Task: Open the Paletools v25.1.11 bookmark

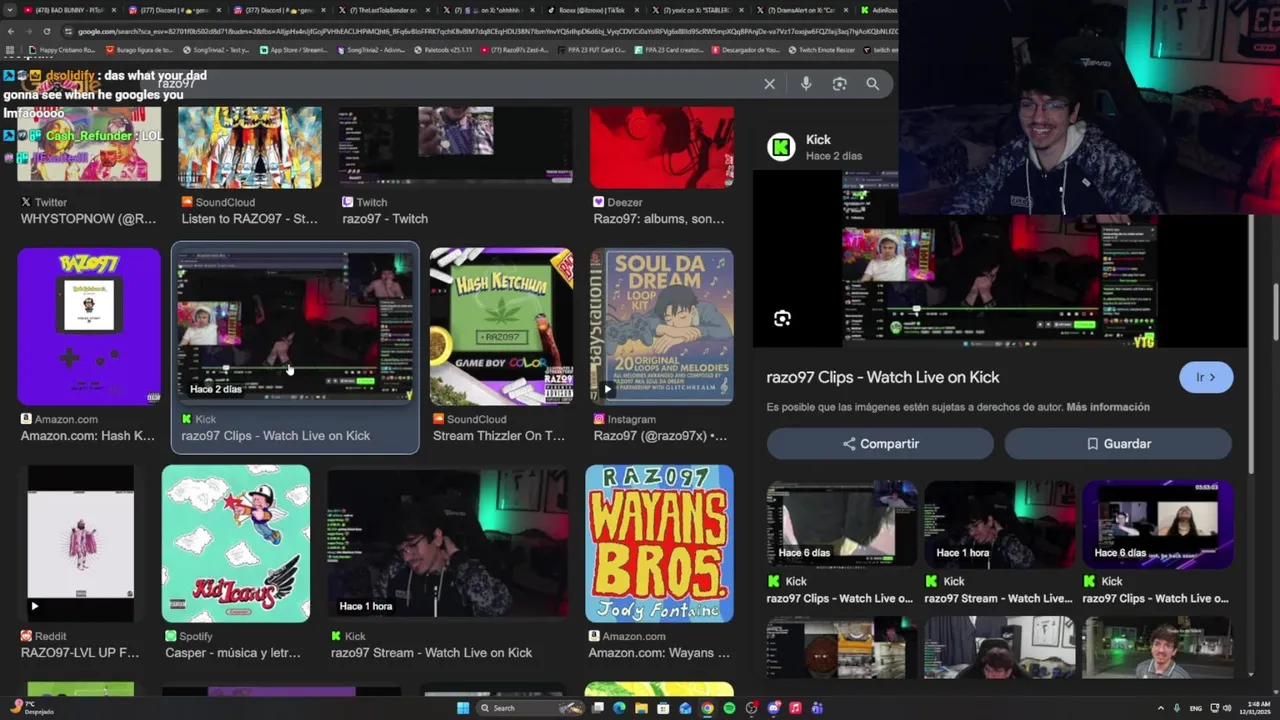Action: coord(443,49)
